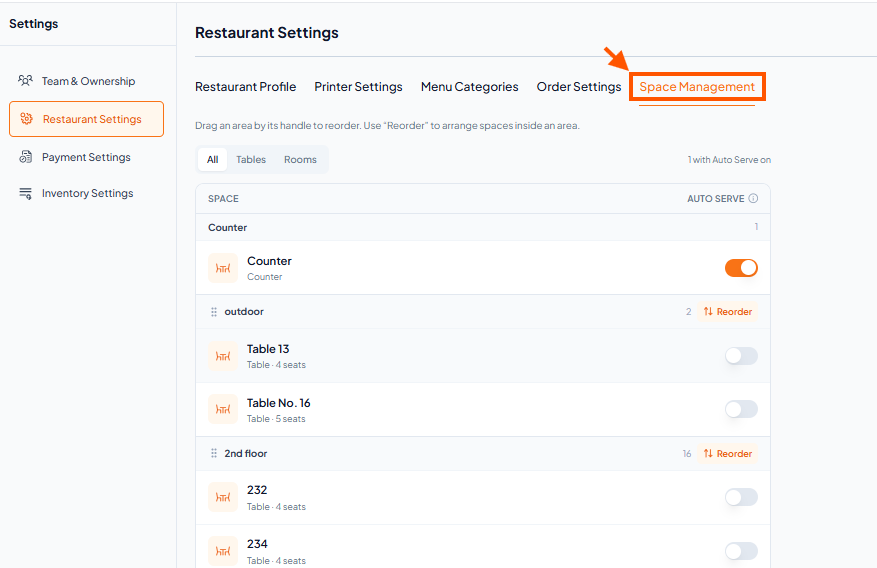Image resolution: width=877 pixels, height=568 pixels.
Task: Click the outdoor area header label
Action: 244,311
